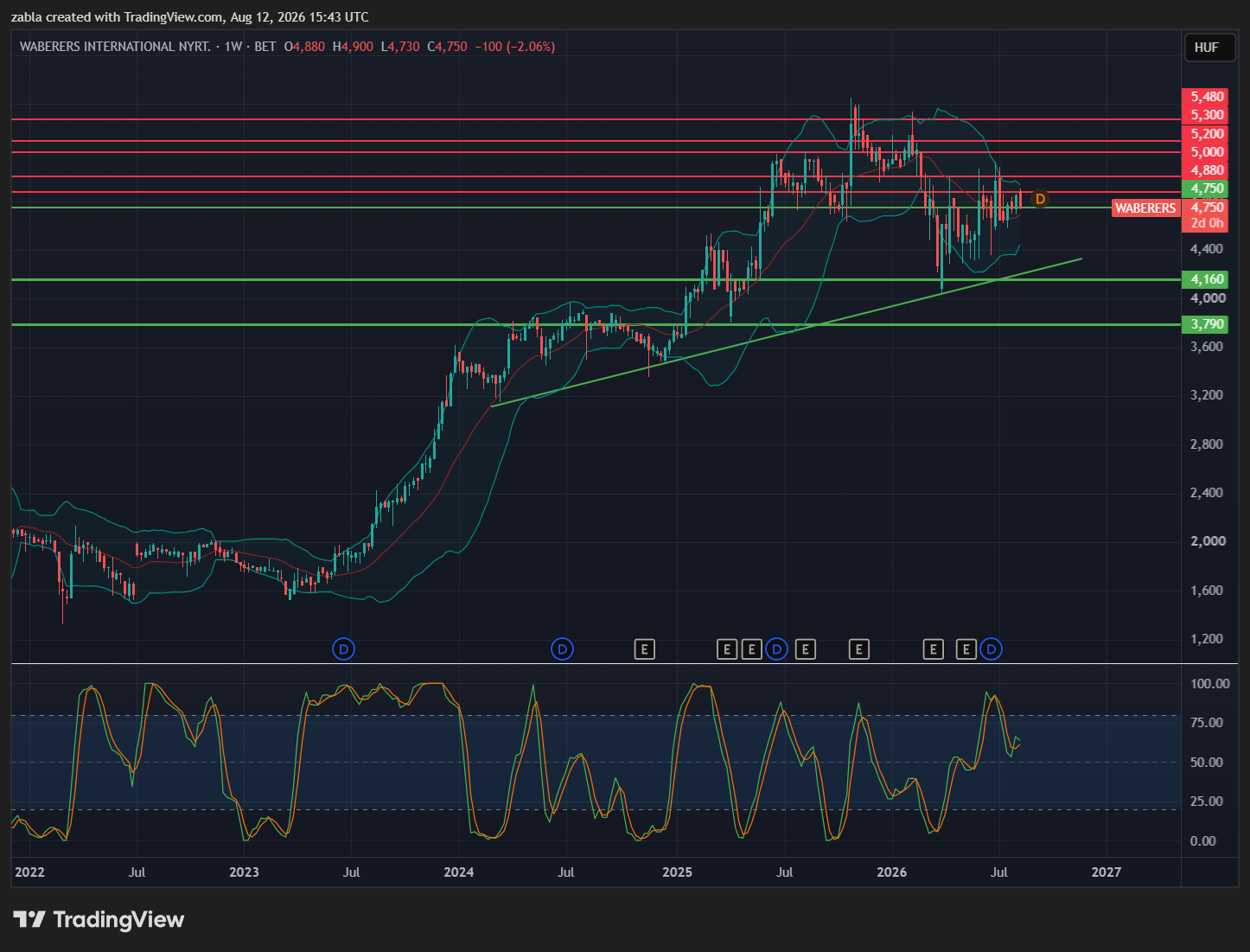Click the red 5,000 price label

[1207, 152]
